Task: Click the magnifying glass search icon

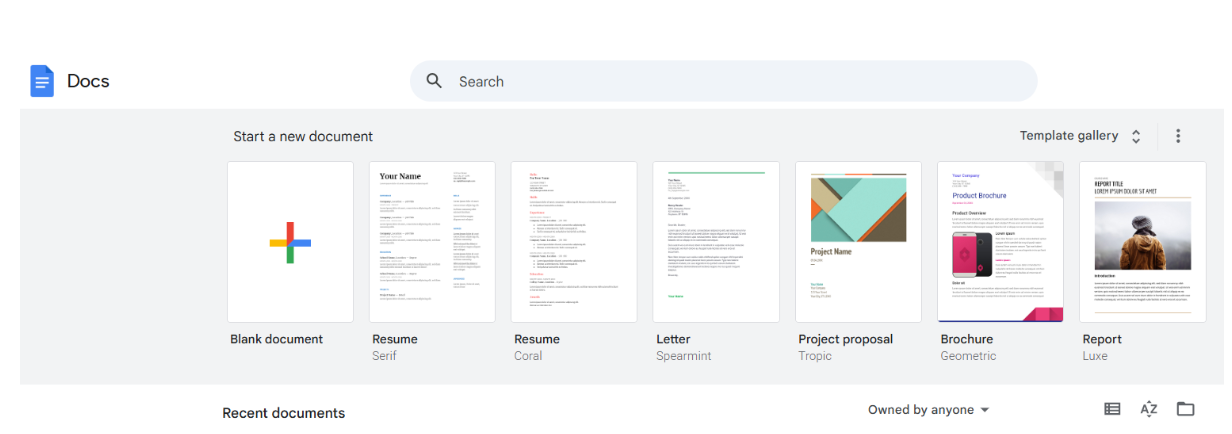Action: tap(434, 81)
